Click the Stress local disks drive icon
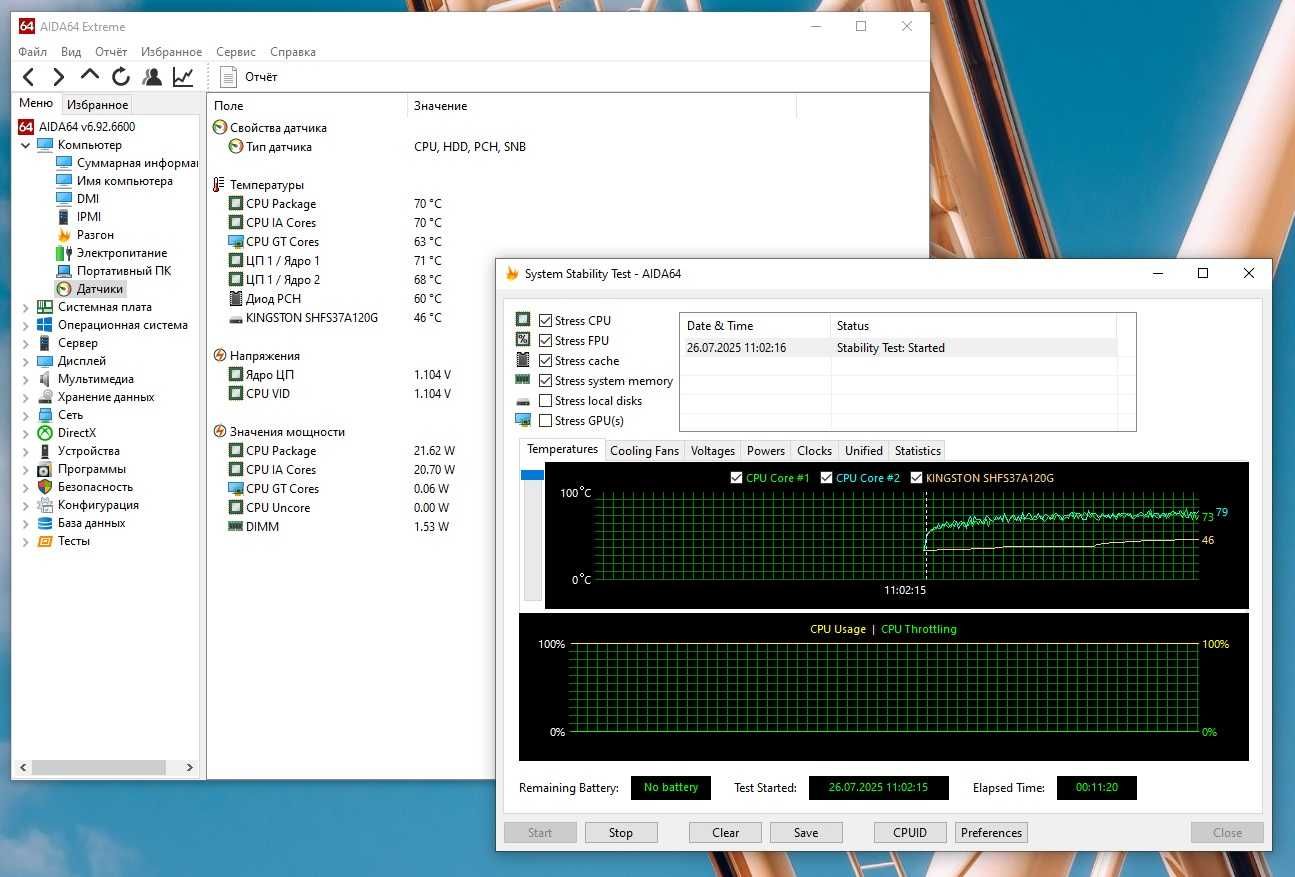 point(523,401)
